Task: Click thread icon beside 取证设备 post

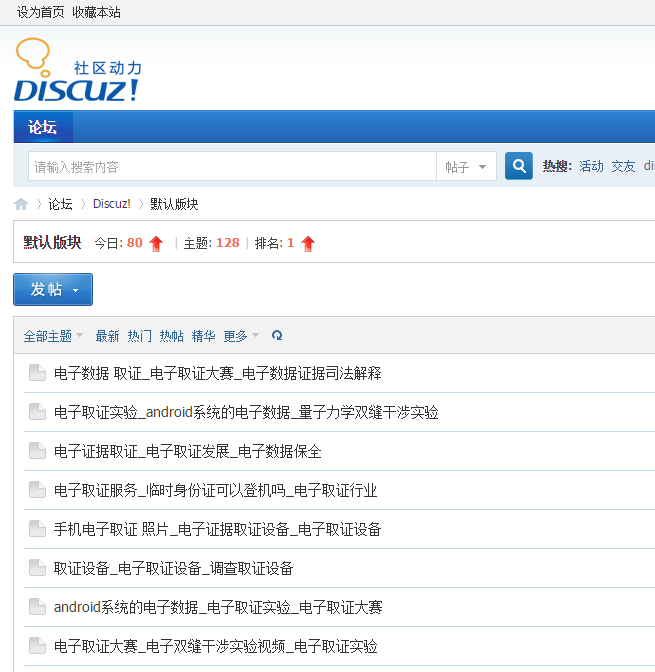Action: [x=37, y=568]
